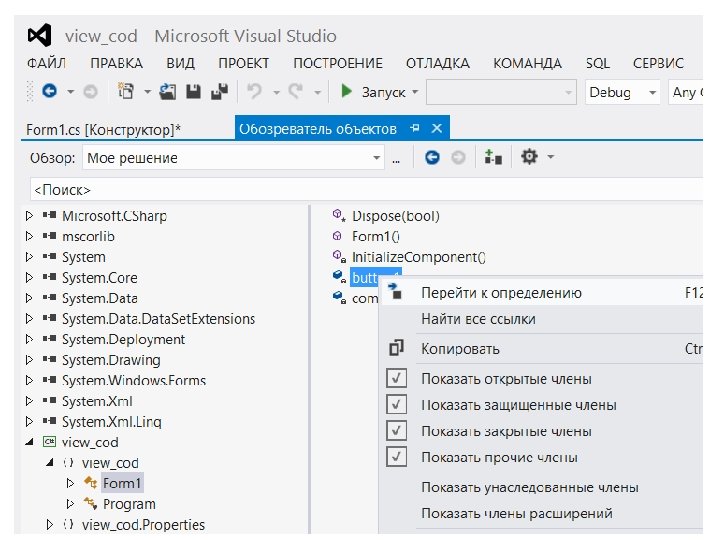720x540 pixels.
Task: Open the ФАЙЛ menu
Action: [x=46, y=63]
